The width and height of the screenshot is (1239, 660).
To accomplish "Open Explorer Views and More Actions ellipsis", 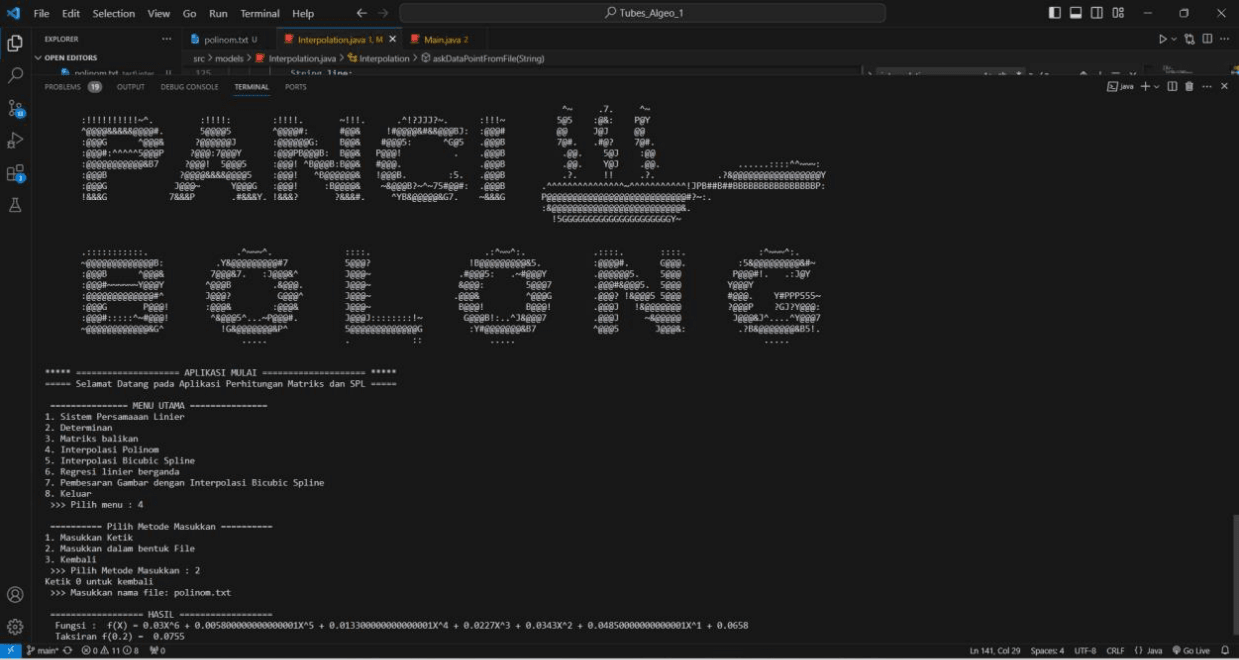I will [x=166, y=39].
